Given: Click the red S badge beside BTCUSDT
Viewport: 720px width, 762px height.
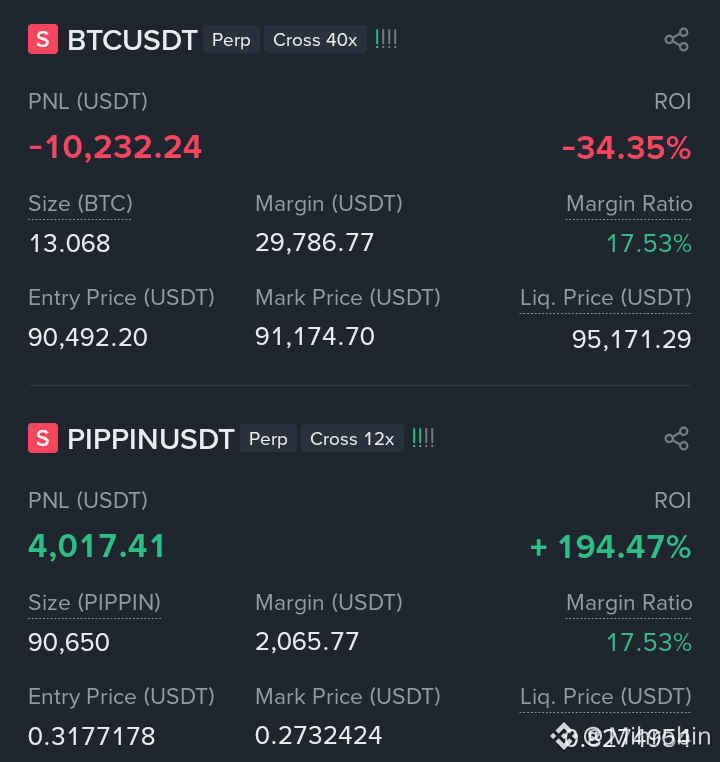Looking at the screenshot, I should 43,39.
